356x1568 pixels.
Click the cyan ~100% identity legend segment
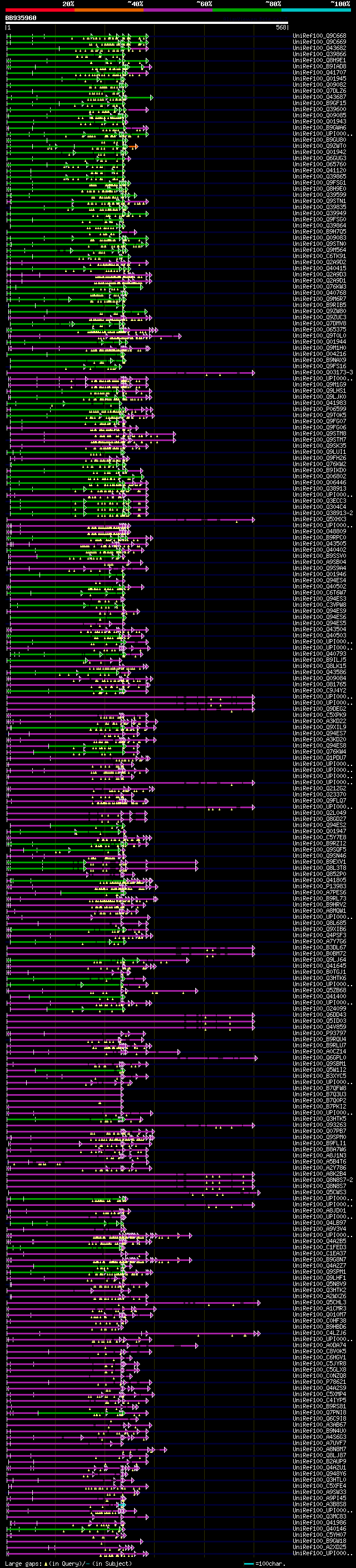(316, 10)
